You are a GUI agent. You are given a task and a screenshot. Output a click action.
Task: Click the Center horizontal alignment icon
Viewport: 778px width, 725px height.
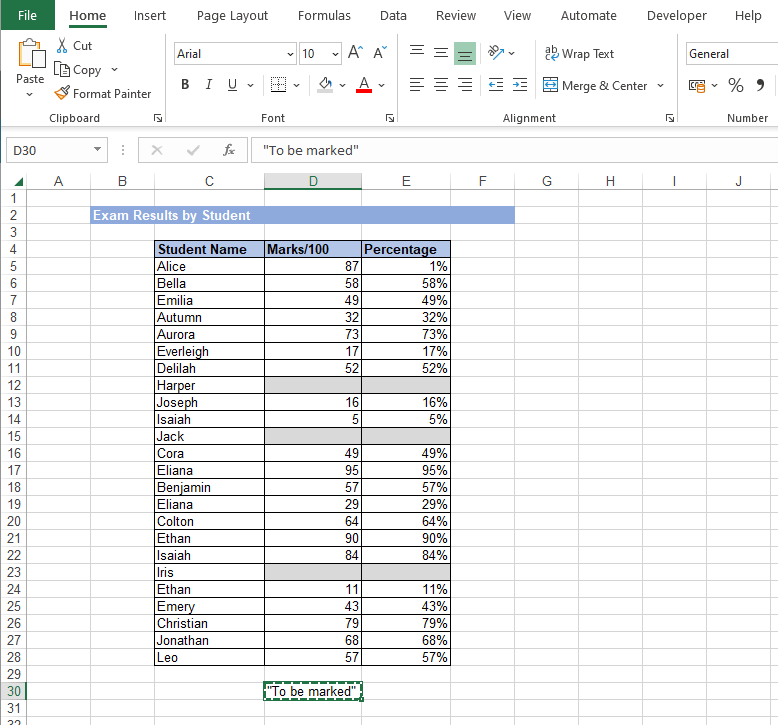click(441, 86)
